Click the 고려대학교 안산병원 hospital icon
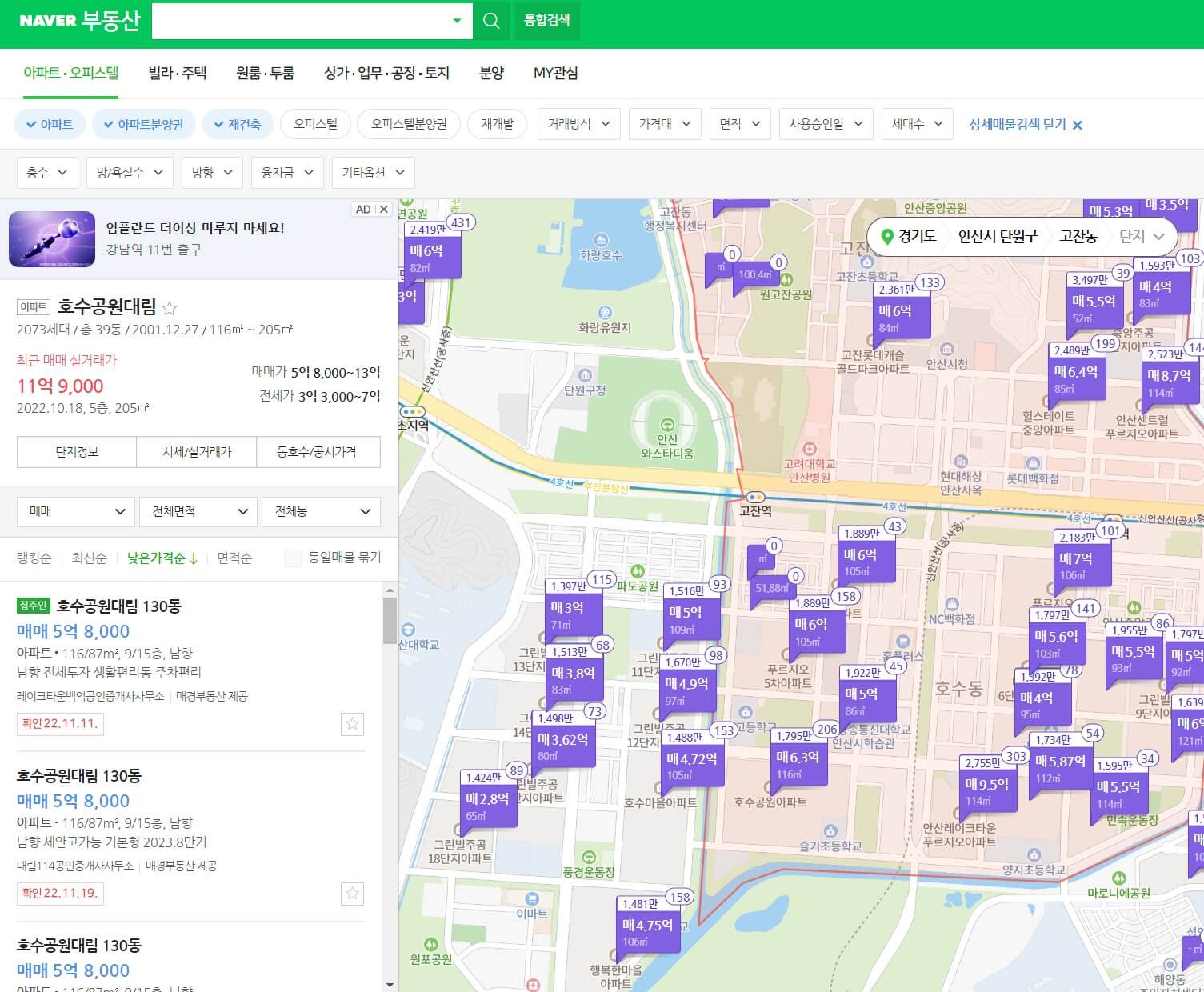The height and width of the screenshot is (992, 1204). click(810, 449)
